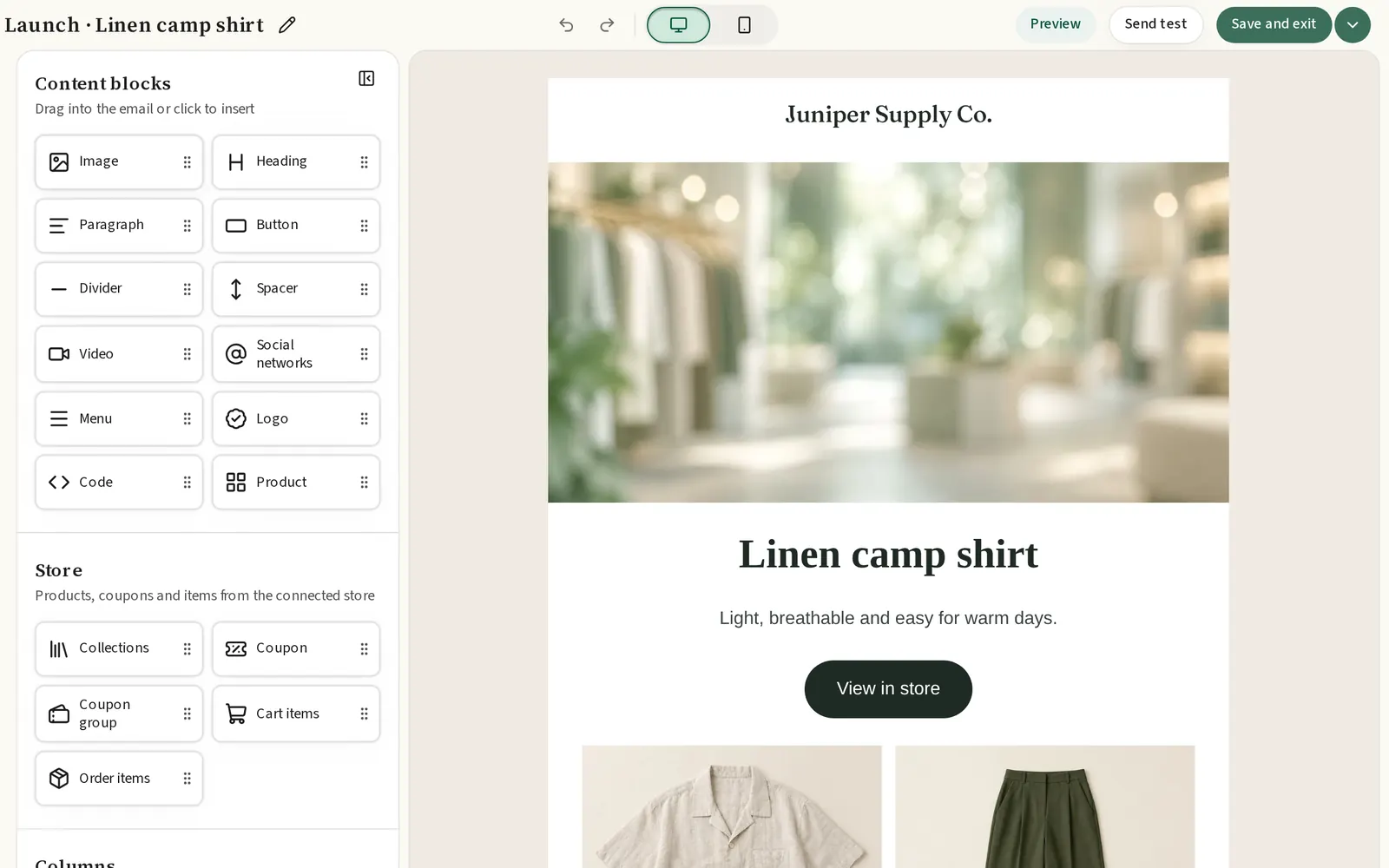Insert a Video block

[x=119, y=354]
